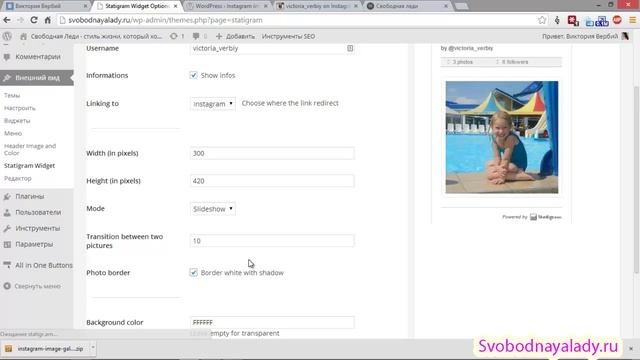Go to Виджеты submenu link

pyautogui.click(x=17, y=120)
